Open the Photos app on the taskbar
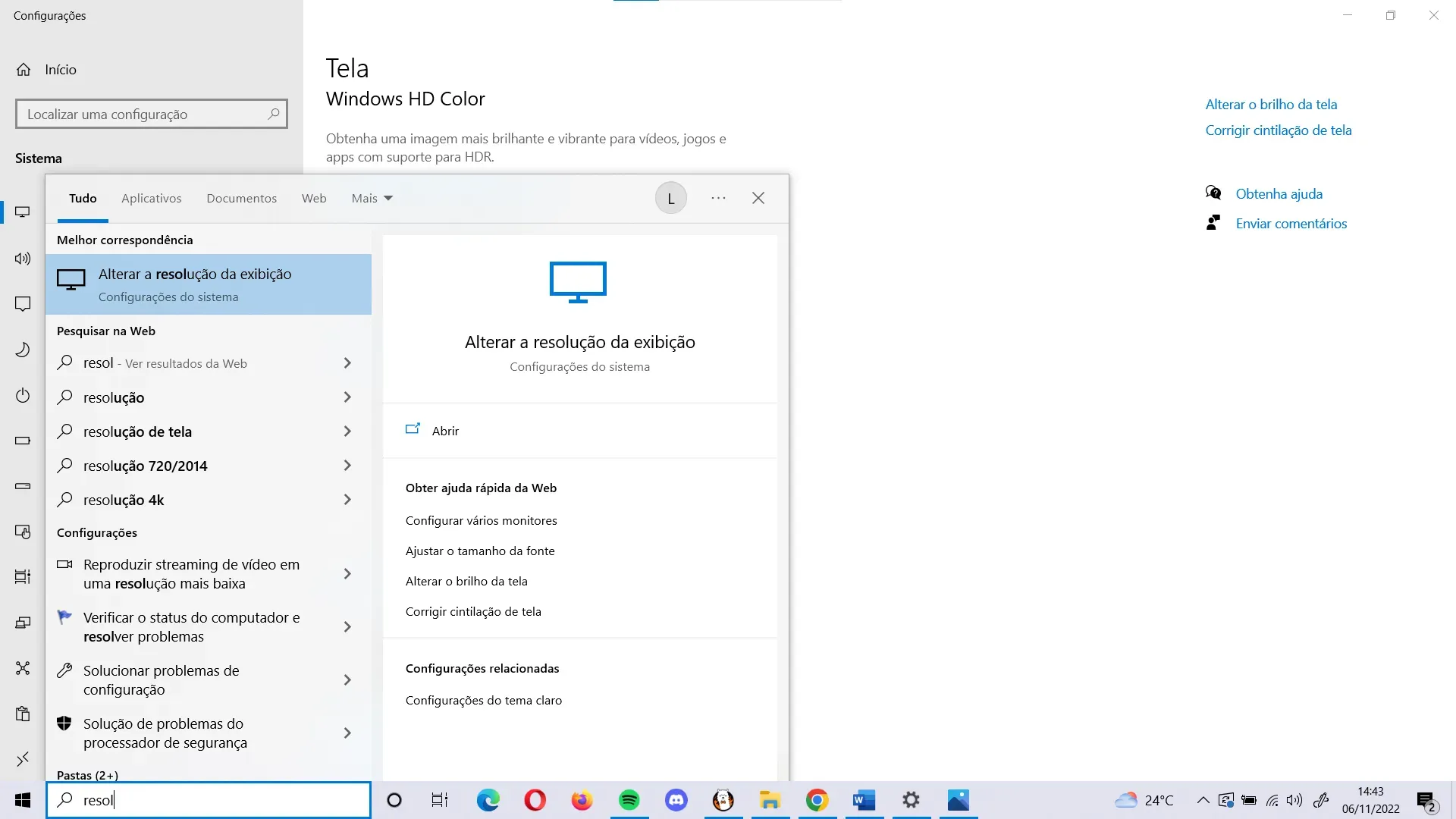 pyautogui.click(x=959, y=800)
